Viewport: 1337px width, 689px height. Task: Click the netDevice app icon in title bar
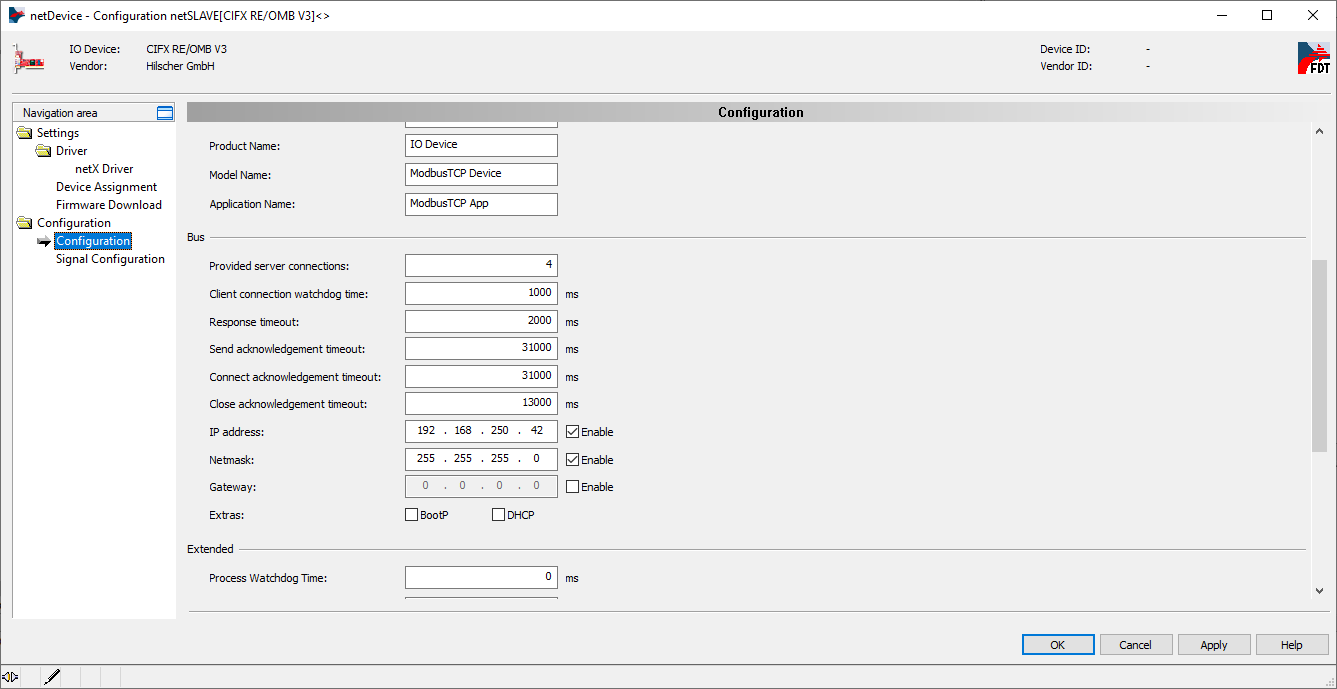[x=16, y=15]
